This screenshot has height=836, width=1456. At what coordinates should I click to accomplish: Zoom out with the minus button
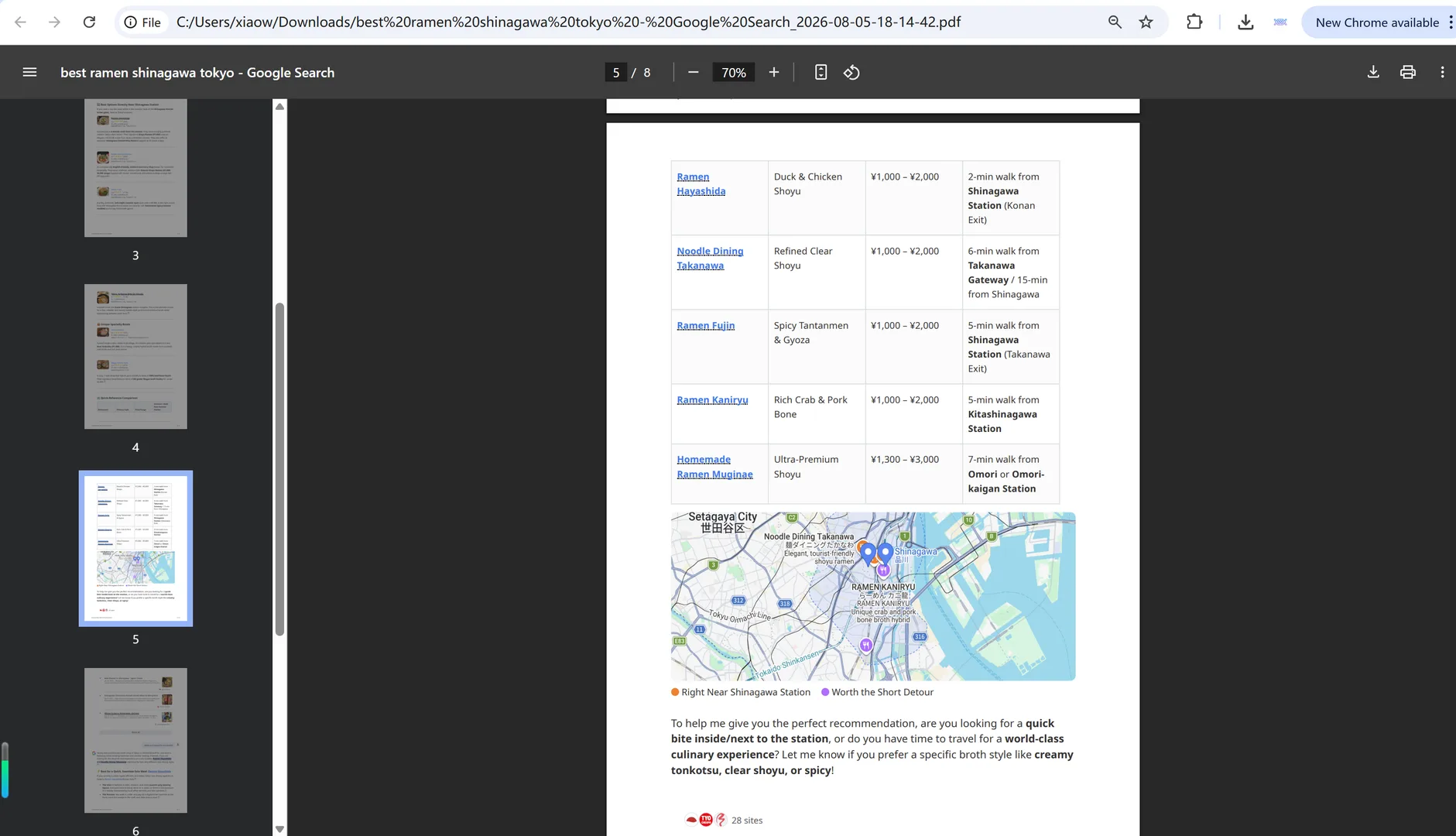click(x=694, y=72)
